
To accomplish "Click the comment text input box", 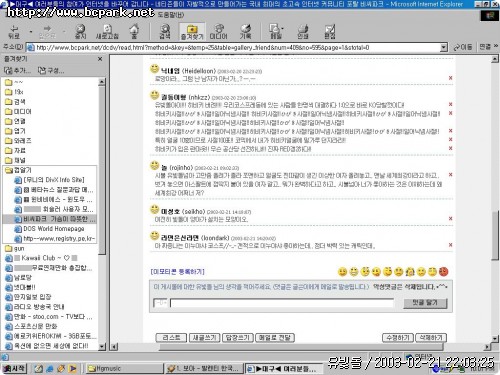I will (x=282, y=303).
